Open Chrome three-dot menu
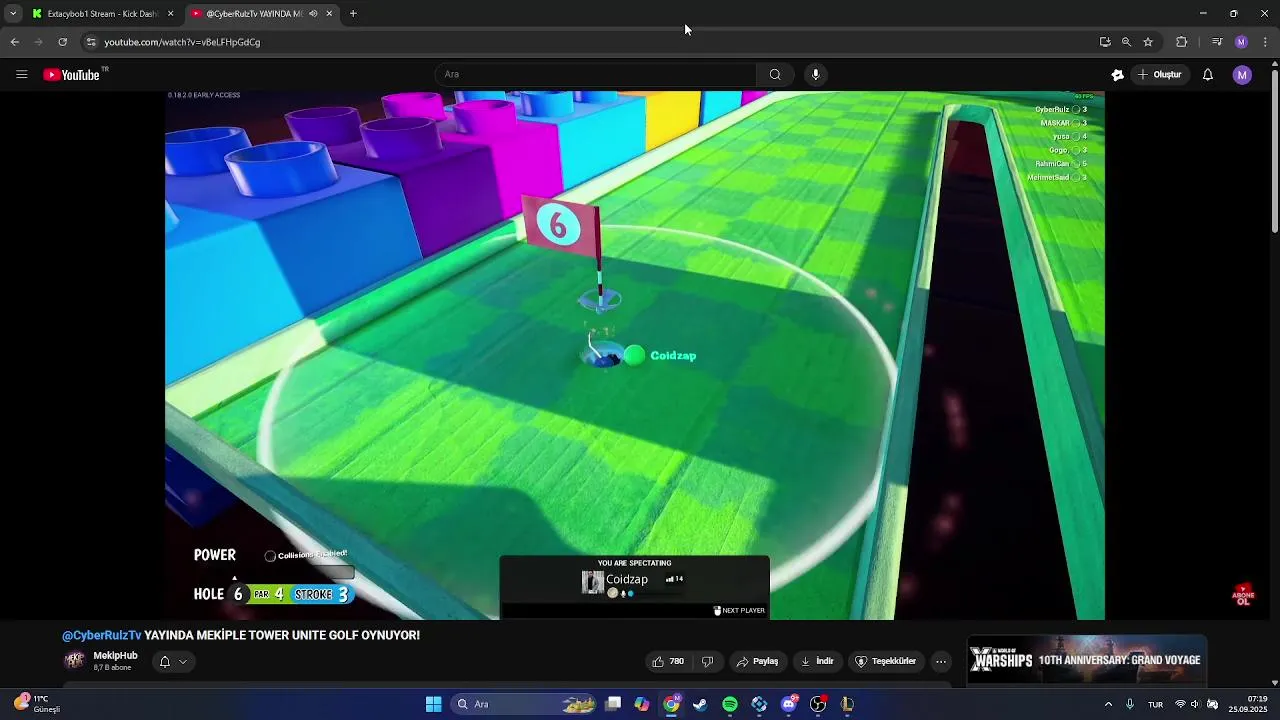The width and height of the screenshot is (1280, 720). (1266, 42)
